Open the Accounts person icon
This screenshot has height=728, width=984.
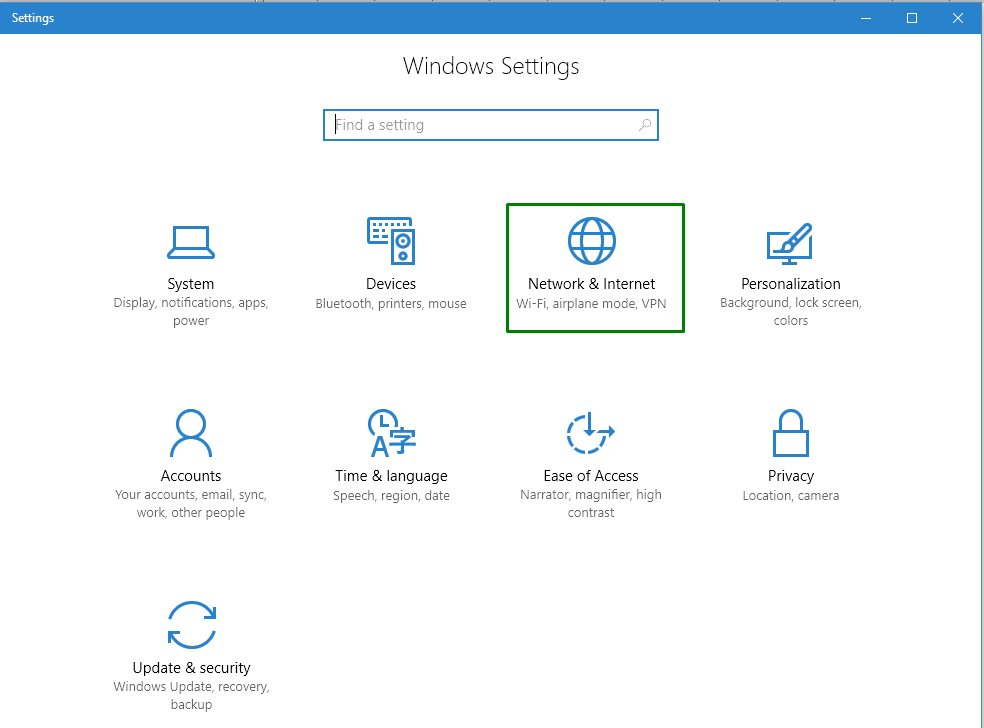191,433
